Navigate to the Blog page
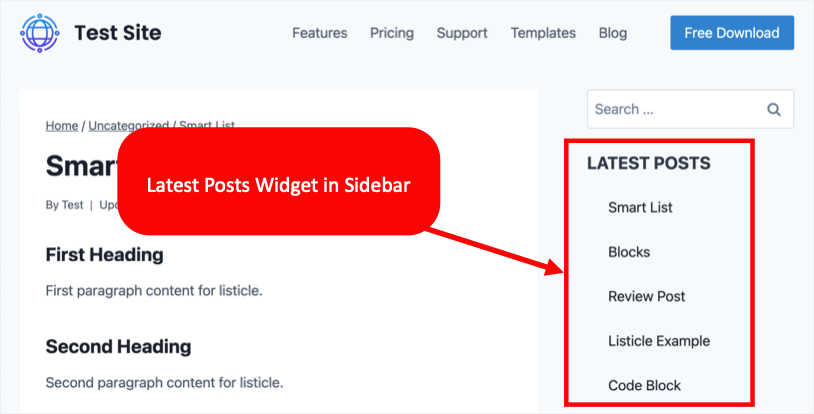Screen dimensions: 814x414 point(612,33)
